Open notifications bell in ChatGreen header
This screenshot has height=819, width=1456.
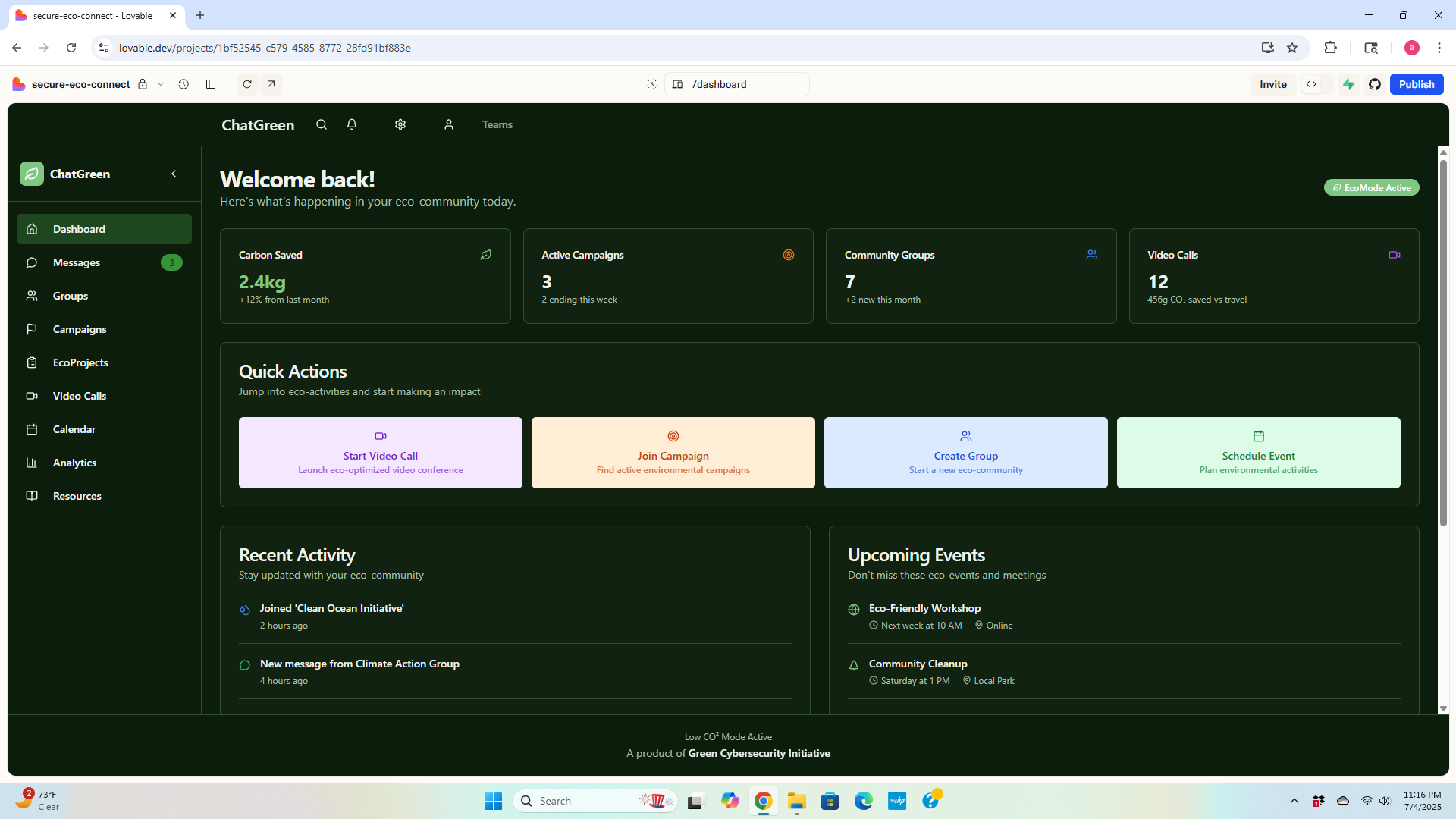[352, 124]
